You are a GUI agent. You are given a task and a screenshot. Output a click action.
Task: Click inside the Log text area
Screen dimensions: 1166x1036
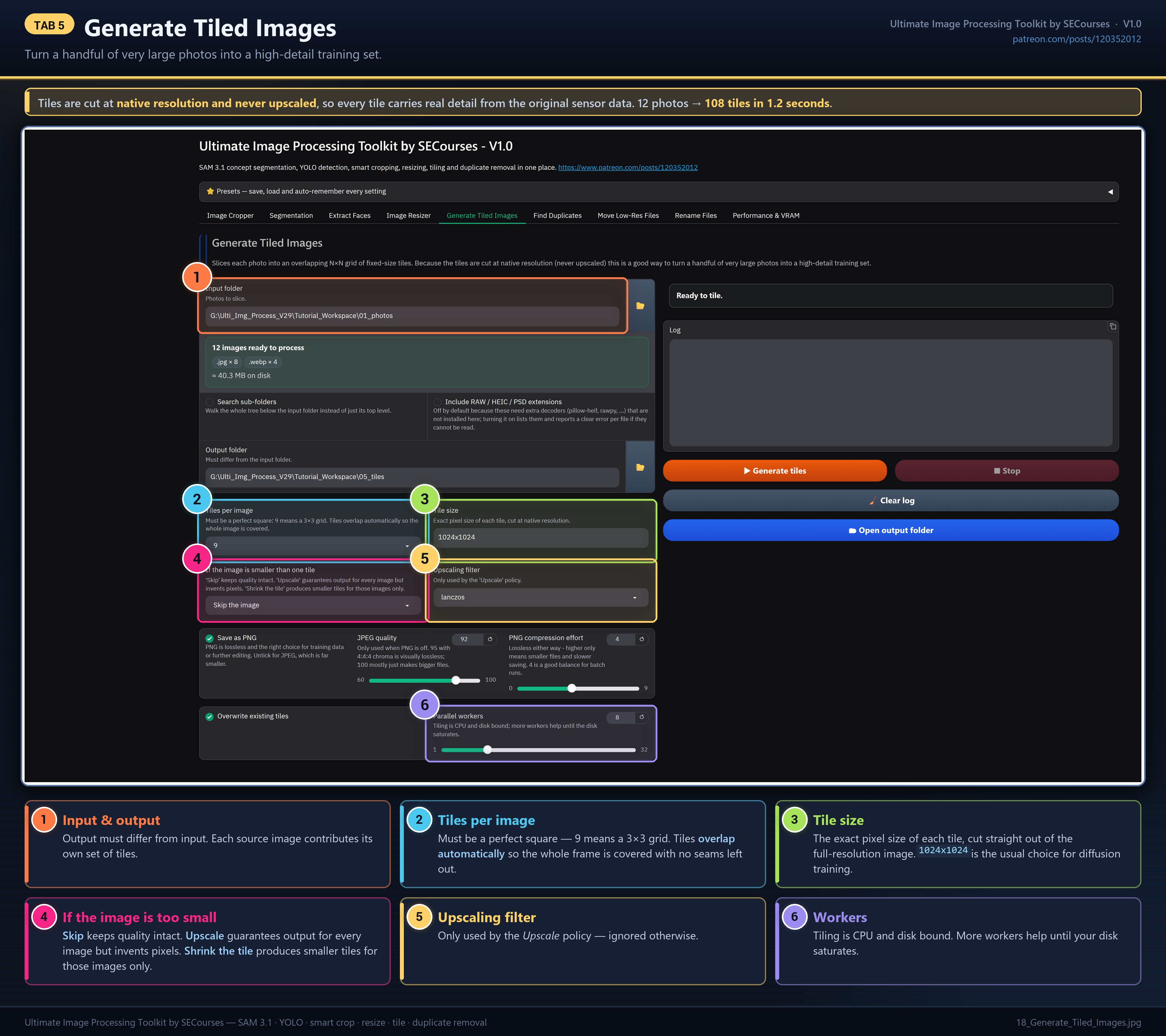coord(891,393)
